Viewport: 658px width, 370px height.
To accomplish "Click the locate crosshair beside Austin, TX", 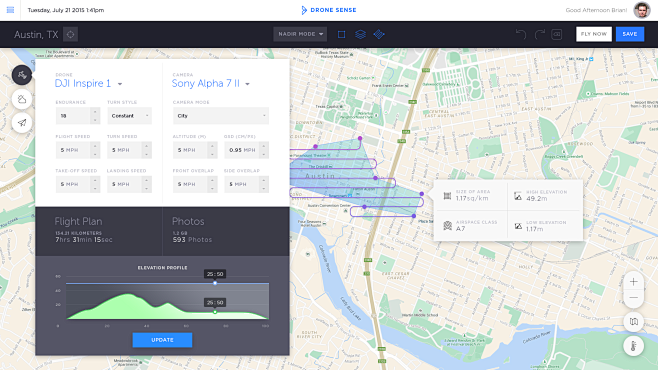I will click(x=70, y=34).
